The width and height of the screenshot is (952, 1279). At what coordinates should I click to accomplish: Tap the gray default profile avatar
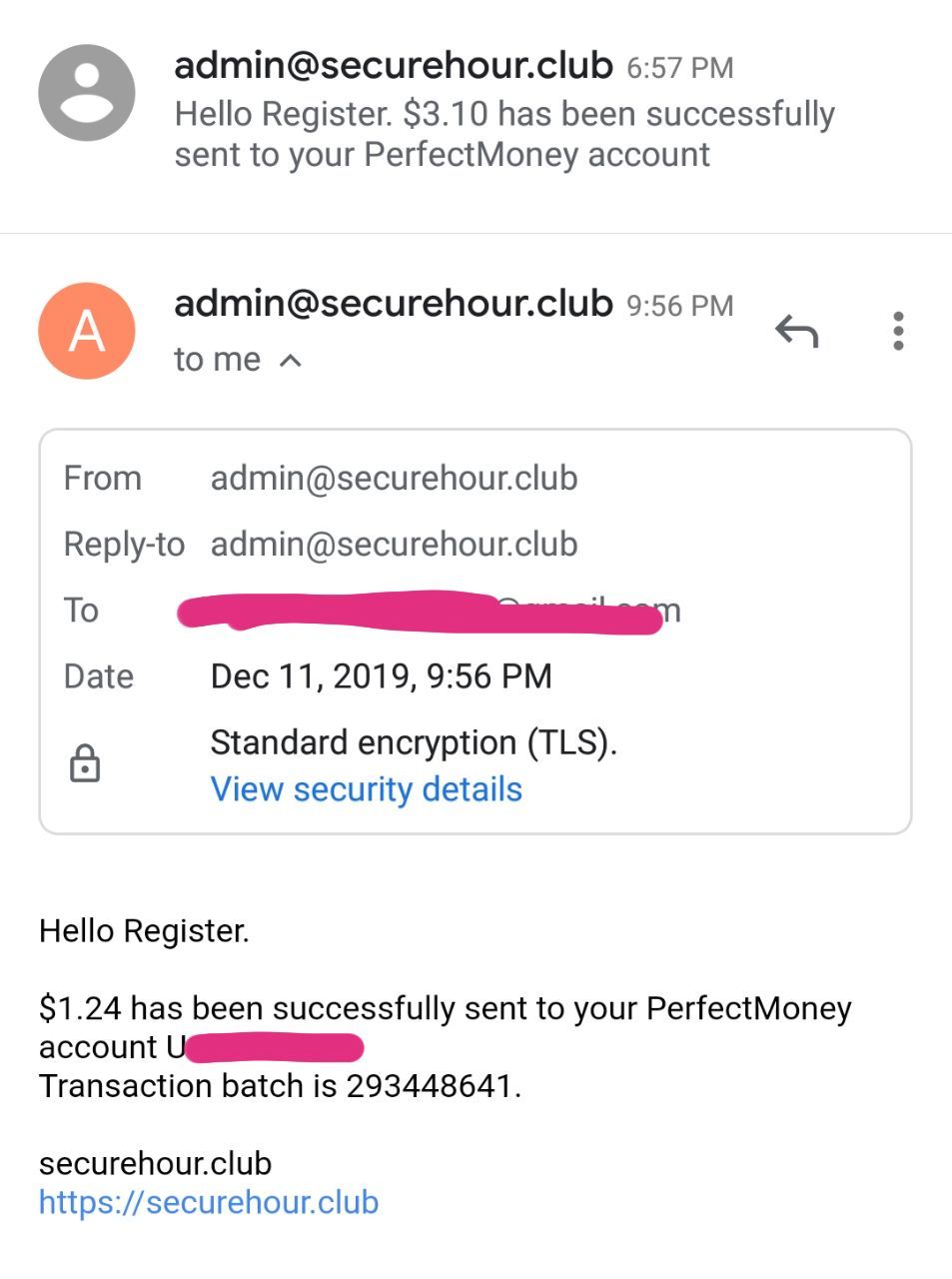pyautogui.click(x=87, y=93)
